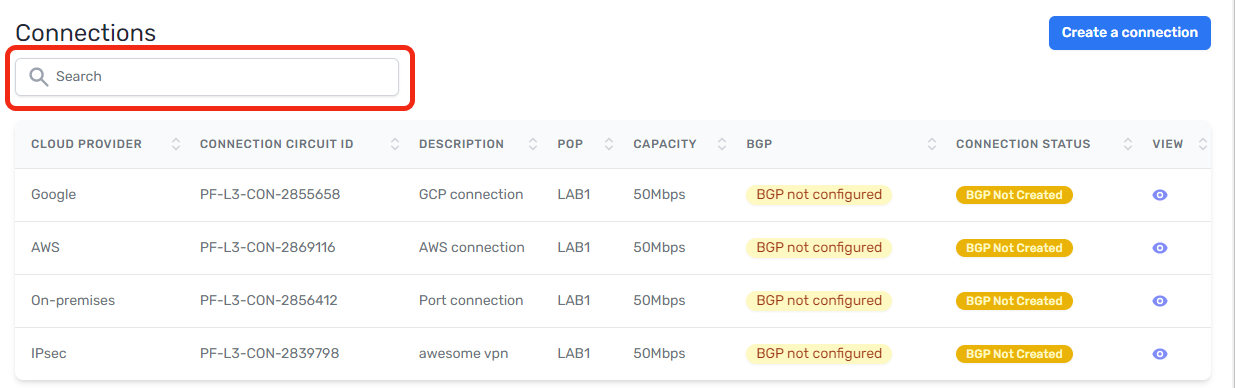The width and height of the screenshot is (1235, 388).
Task: Open the On-premises connection eye icon
Action: (x=1160, y=301)
